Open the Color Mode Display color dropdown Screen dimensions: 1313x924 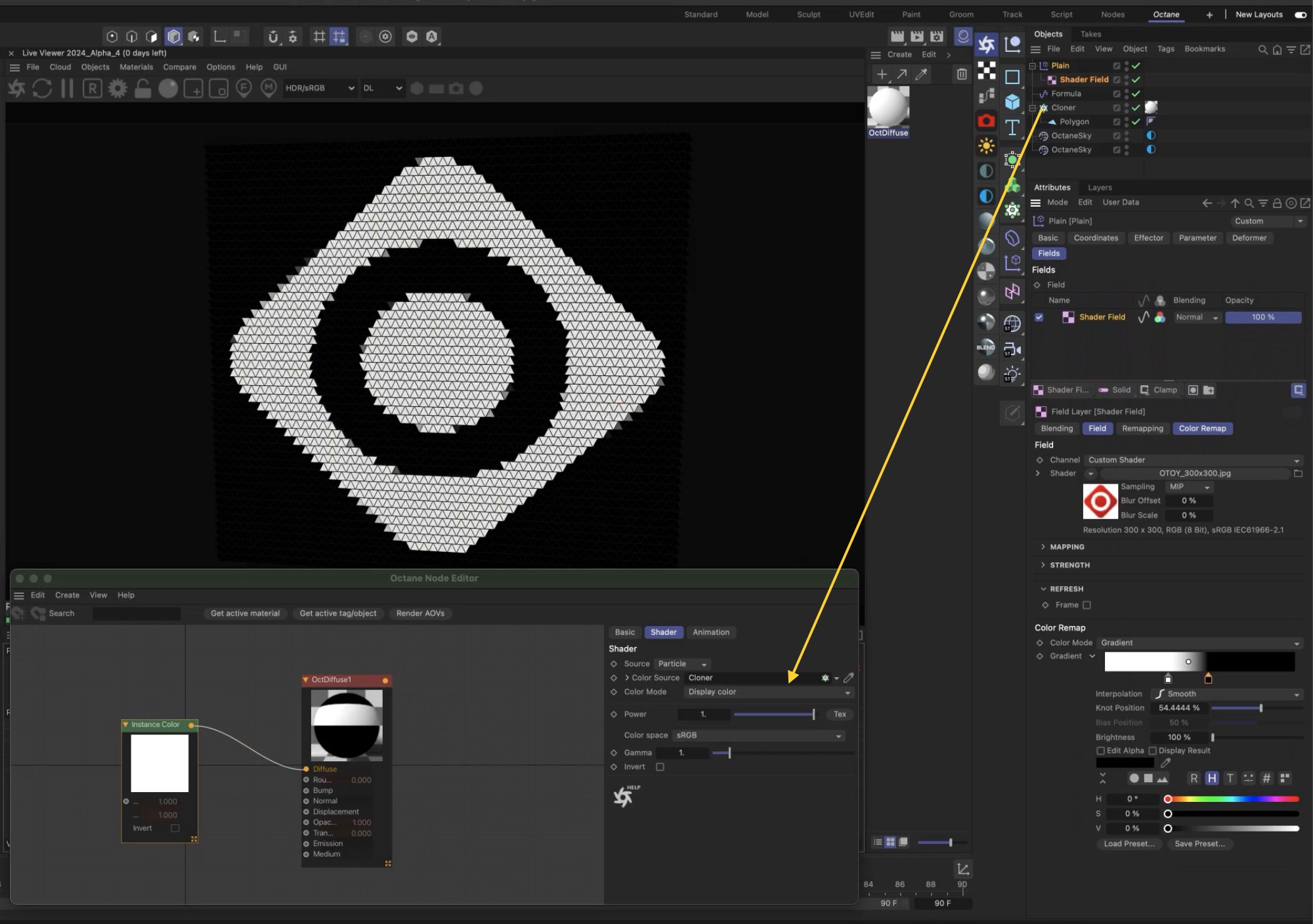click(767, 692)
